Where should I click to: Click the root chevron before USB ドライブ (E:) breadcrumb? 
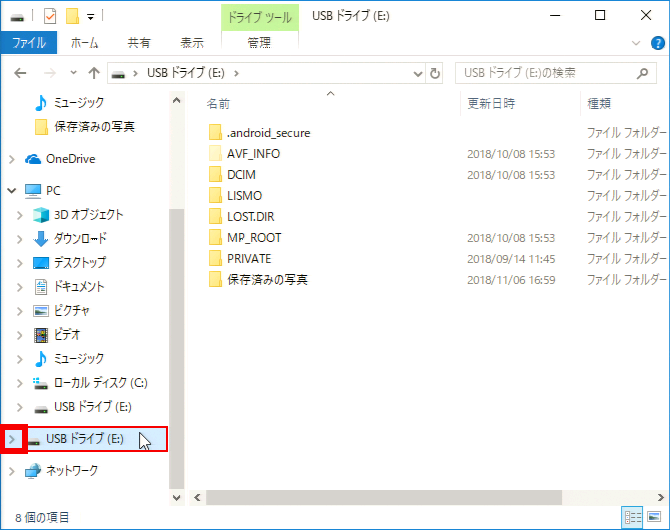click(x=135, y=74)
